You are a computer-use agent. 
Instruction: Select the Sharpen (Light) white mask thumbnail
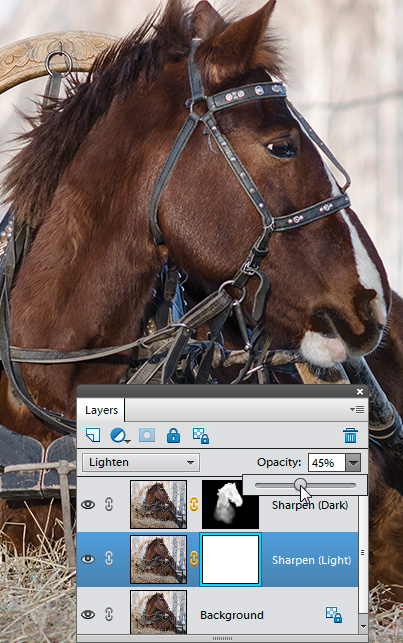(x=231, y=559)
